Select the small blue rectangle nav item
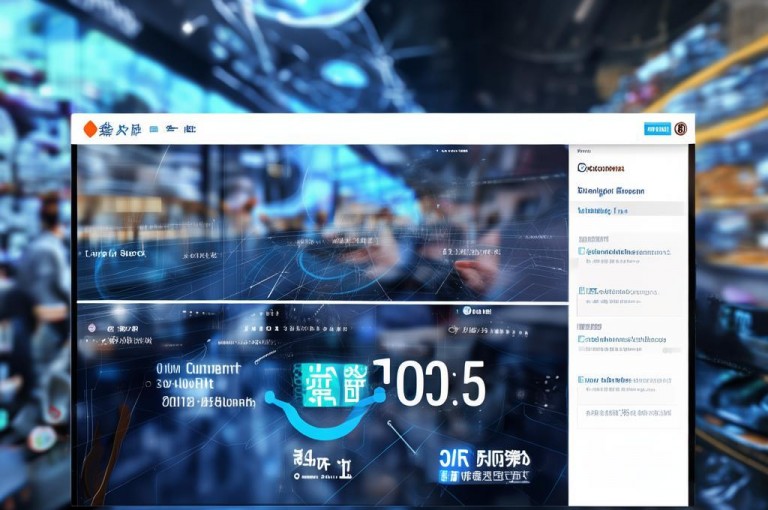Image resolution: width=768 pixels, height=510 pixels. (x=154, y=129)
